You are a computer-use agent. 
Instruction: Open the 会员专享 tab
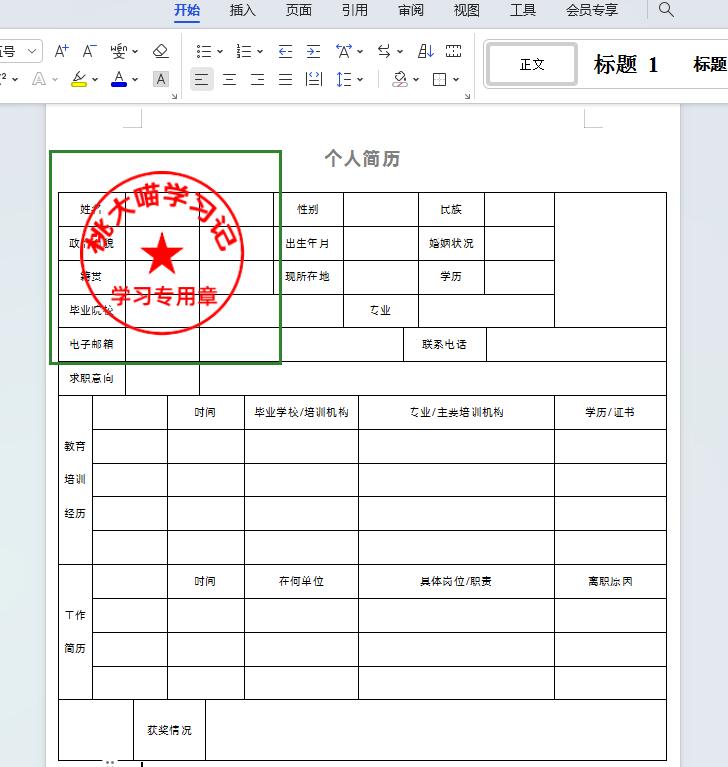click(592, 10)
